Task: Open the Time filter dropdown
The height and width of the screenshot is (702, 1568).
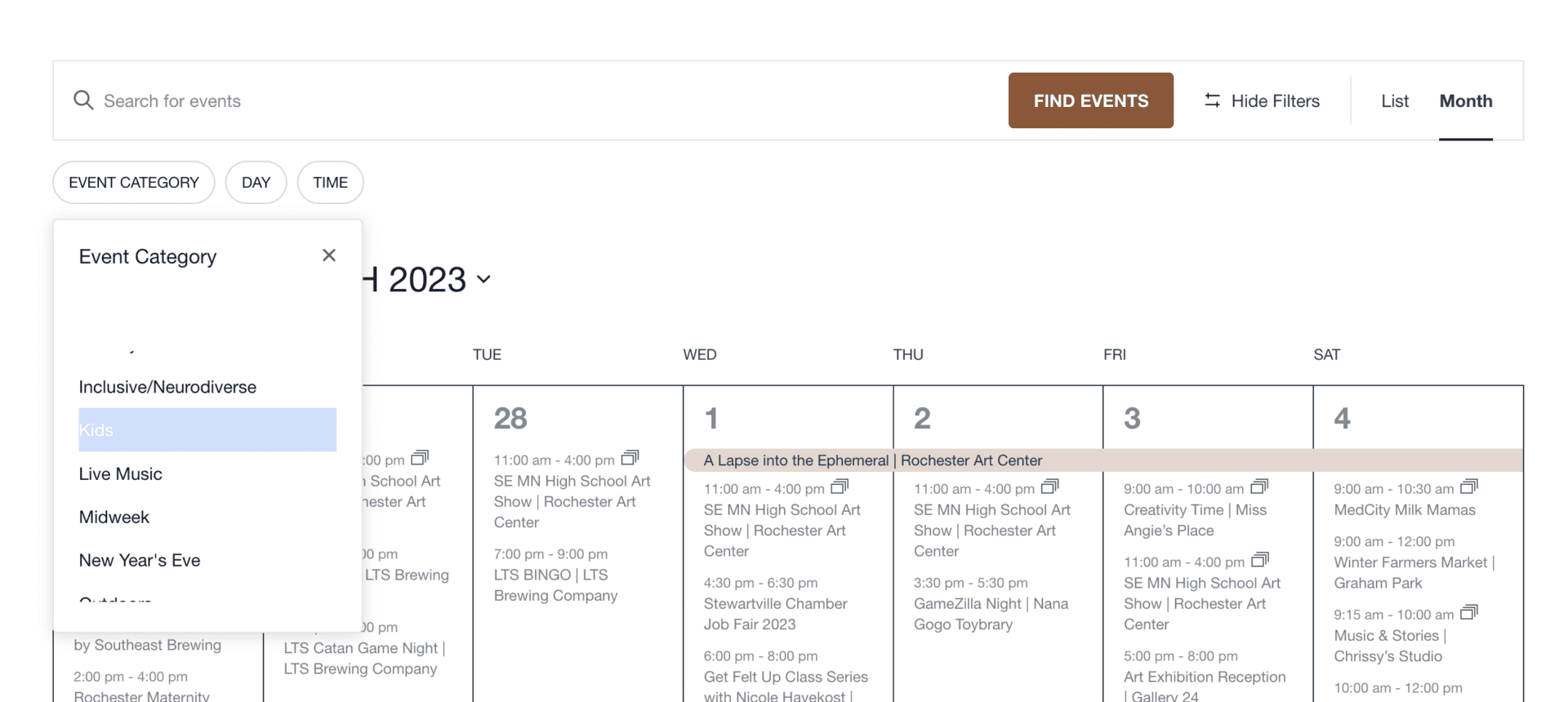Action: point(330,182)
